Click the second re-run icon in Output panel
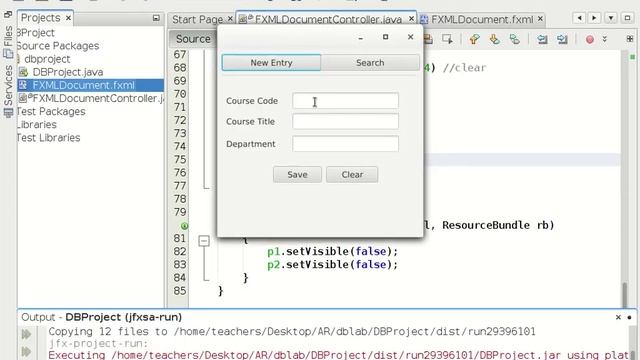640x360 pixels. (x=26, y=352)
